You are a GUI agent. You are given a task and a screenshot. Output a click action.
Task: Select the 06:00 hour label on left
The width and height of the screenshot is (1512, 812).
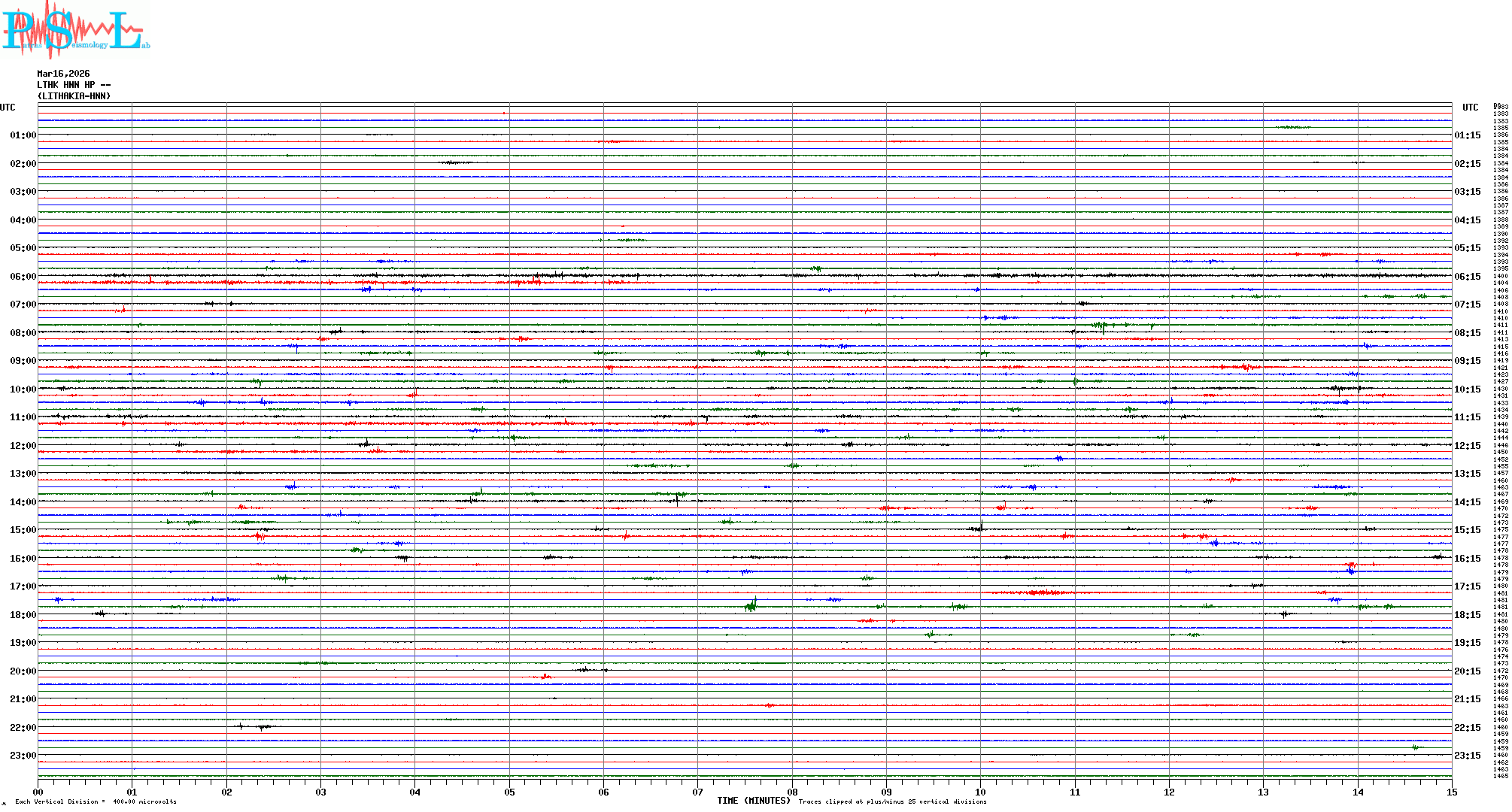tap(23, 277)
